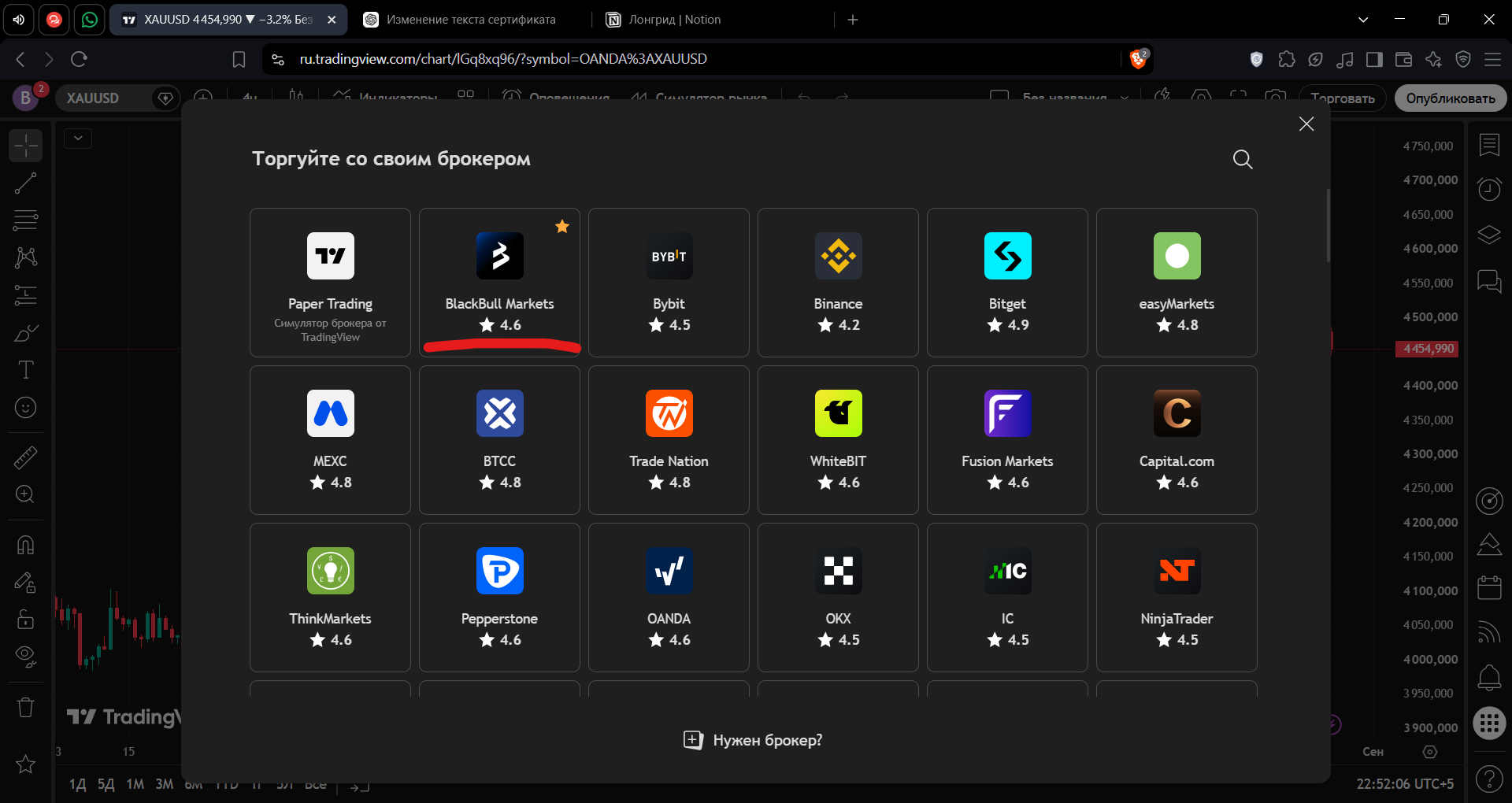
Task: Open the WhiteBIT broker icon
Action: 838,413
